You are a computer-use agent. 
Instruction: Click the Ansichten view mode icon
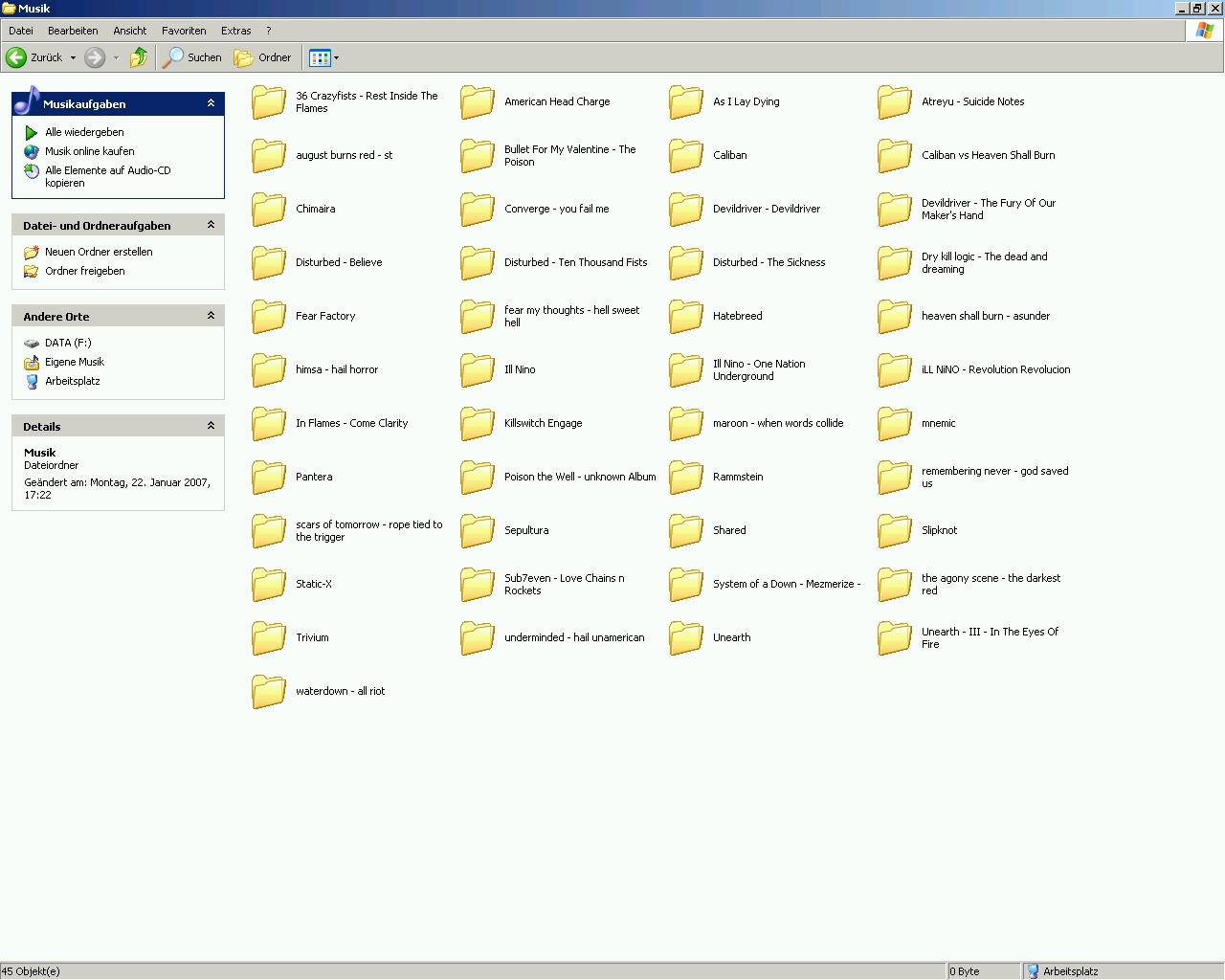point(320,57)
